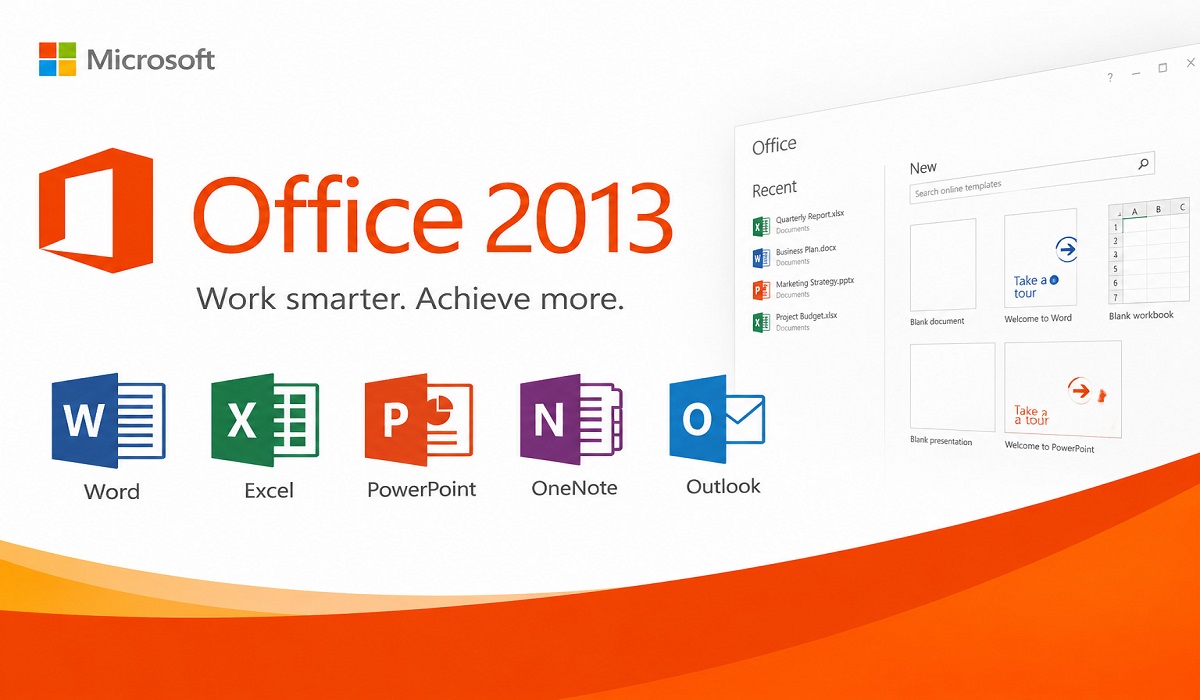Maximize the Office window
Screen dimensions: 1200x700
[1162, 68]
